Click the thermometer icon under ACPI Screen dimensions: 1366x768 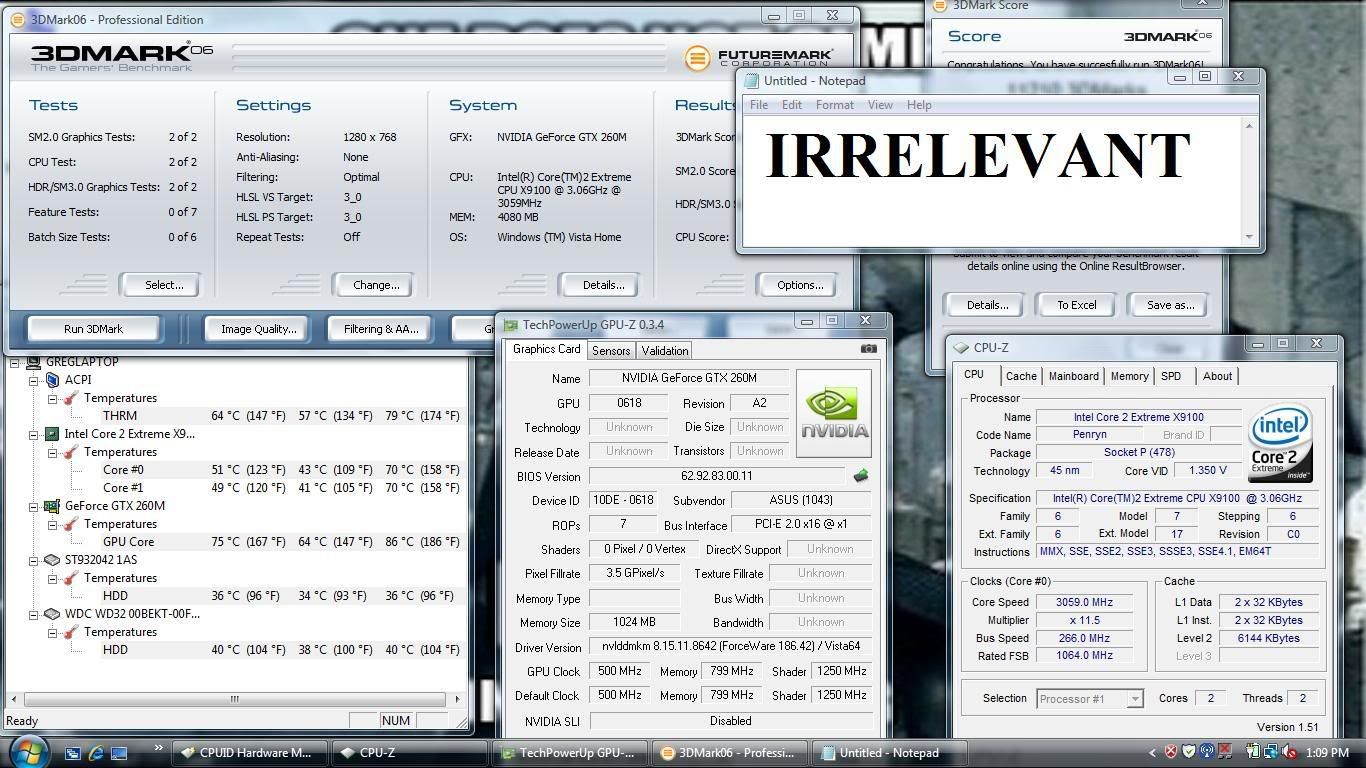tap(71, 398)
